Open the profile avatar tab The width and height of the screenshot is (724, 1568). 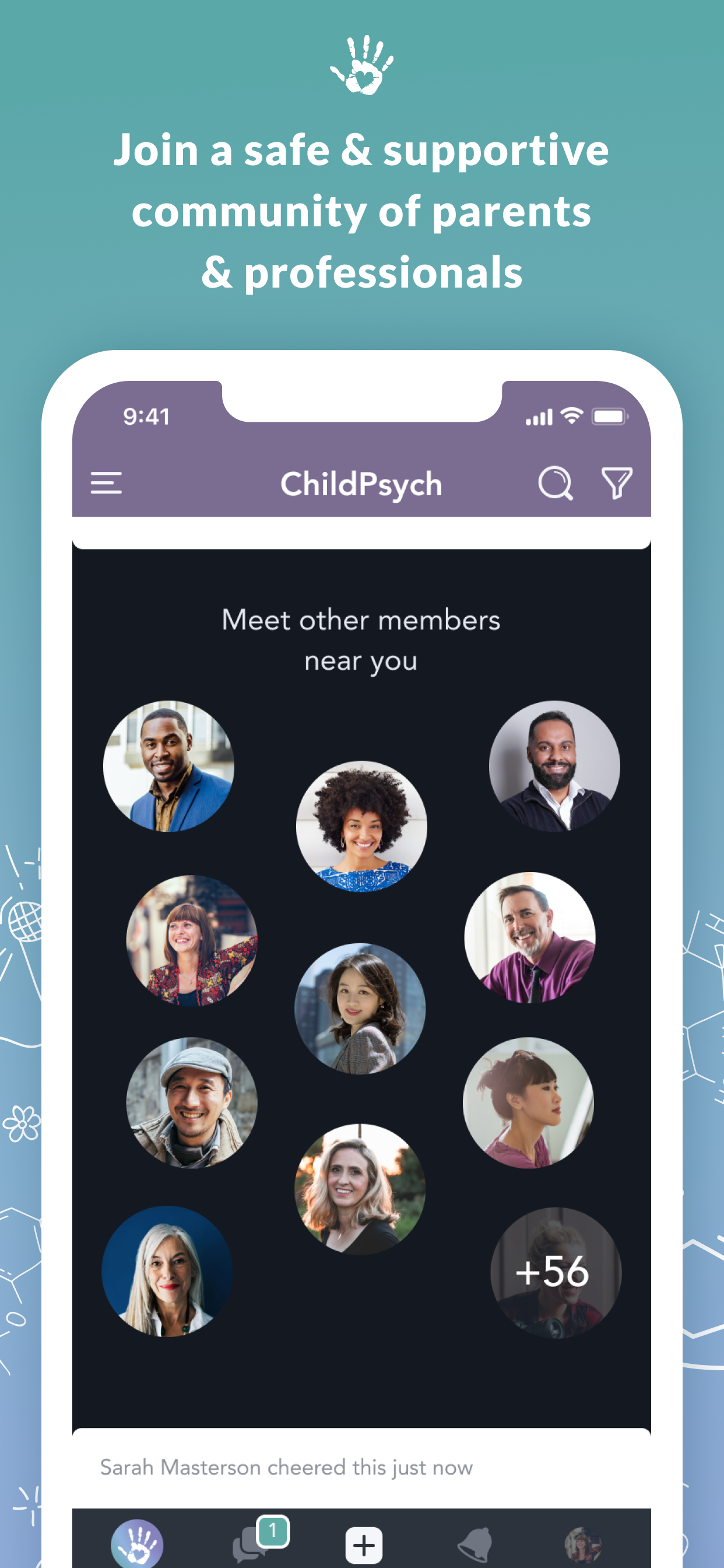[582, 1545]
